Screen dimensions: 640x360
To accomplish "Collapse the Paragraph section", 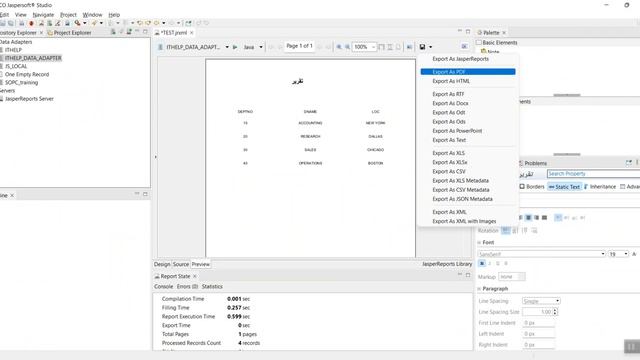I will coord(480,289).
